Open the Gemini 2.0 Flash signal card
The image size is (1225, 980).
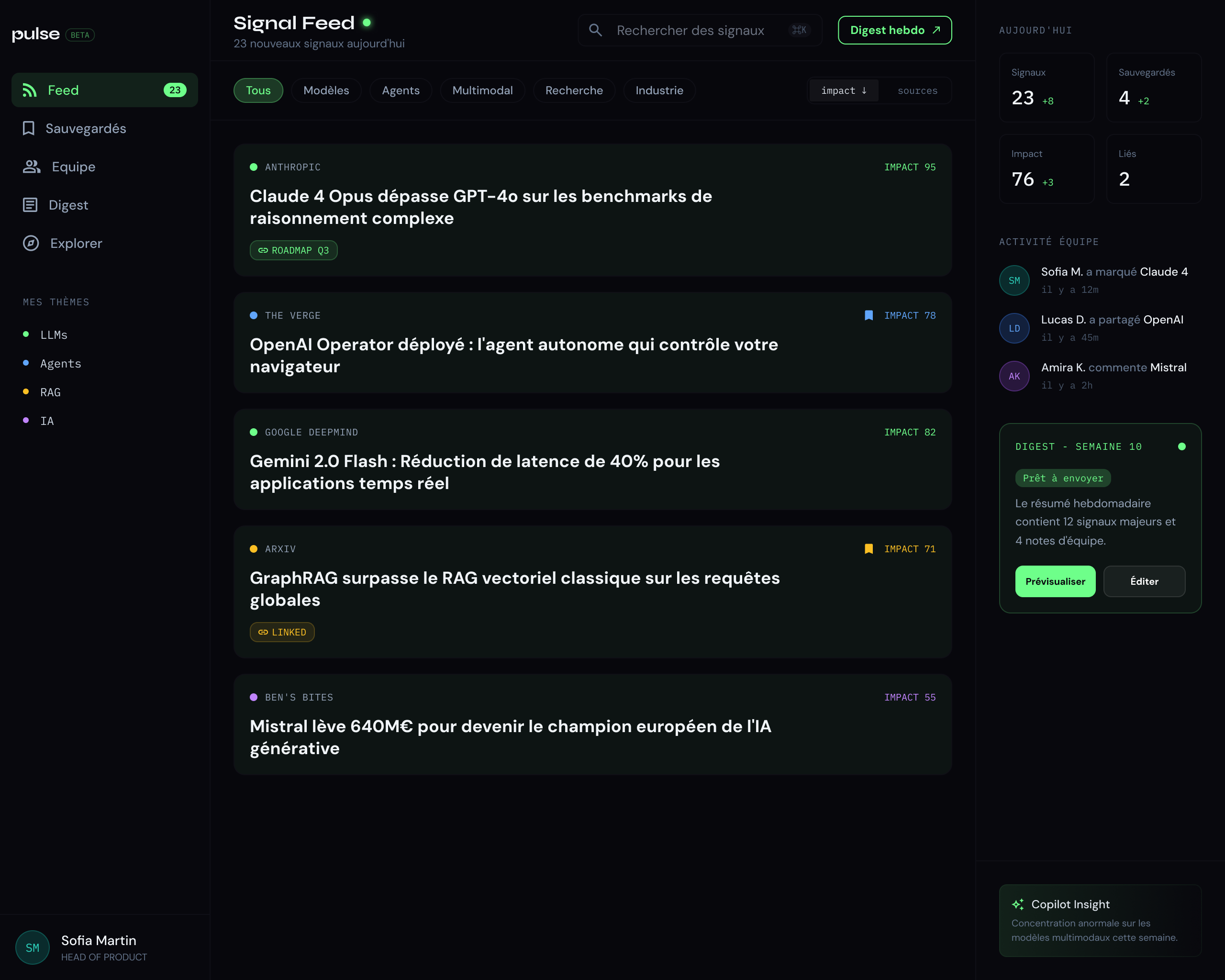[592, 459]
